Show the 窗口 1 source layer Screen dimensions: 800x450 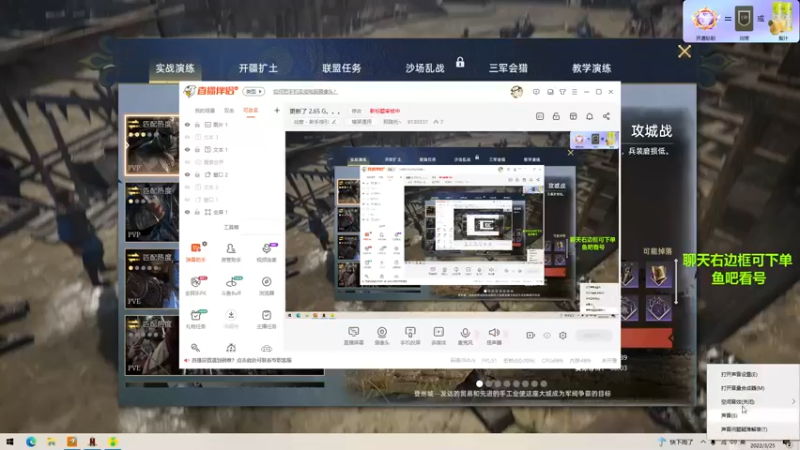[187, 199]
